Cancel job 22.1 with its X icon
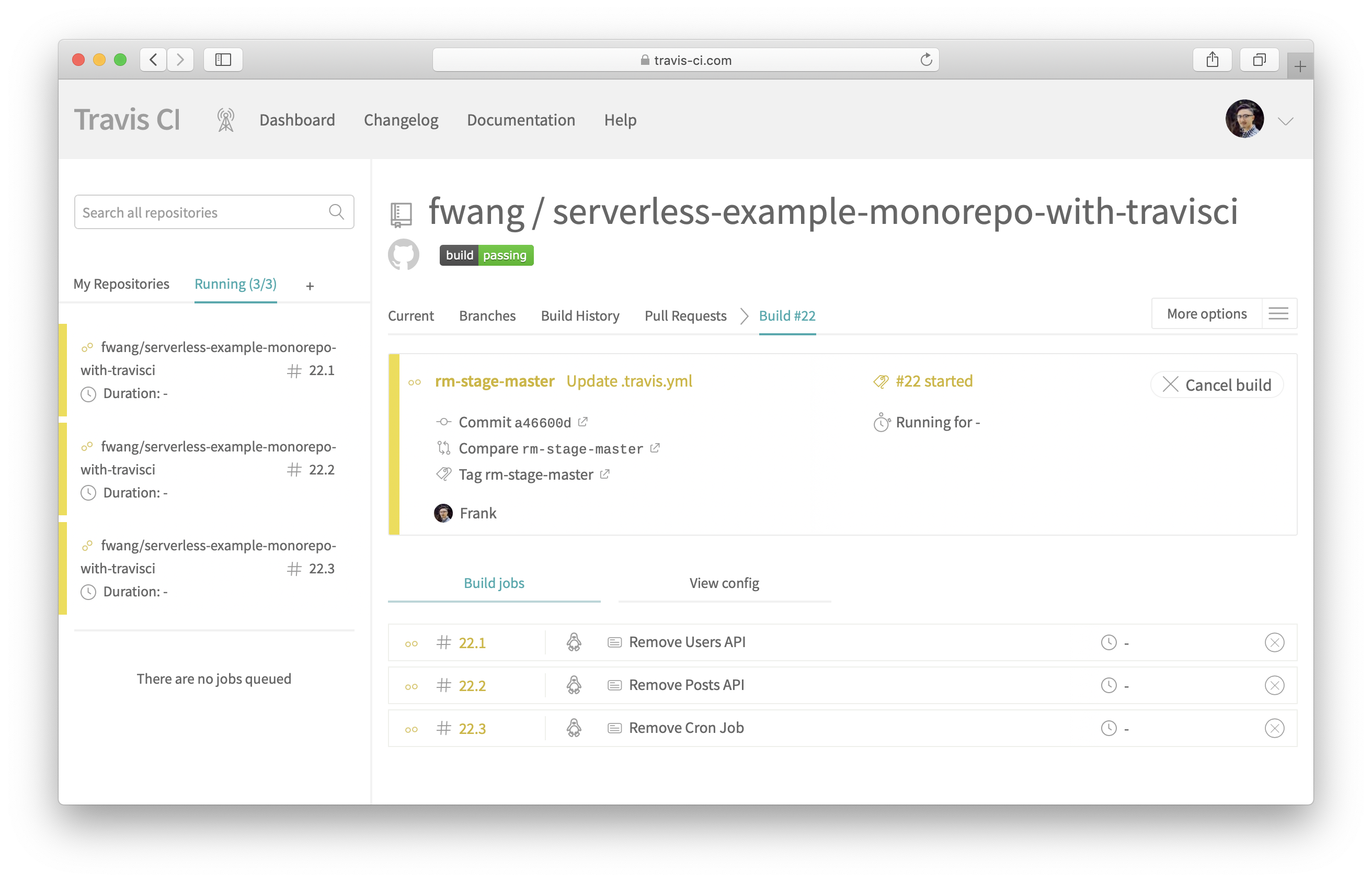This screenshot has width=1372, height=882. pos(1274,642)
